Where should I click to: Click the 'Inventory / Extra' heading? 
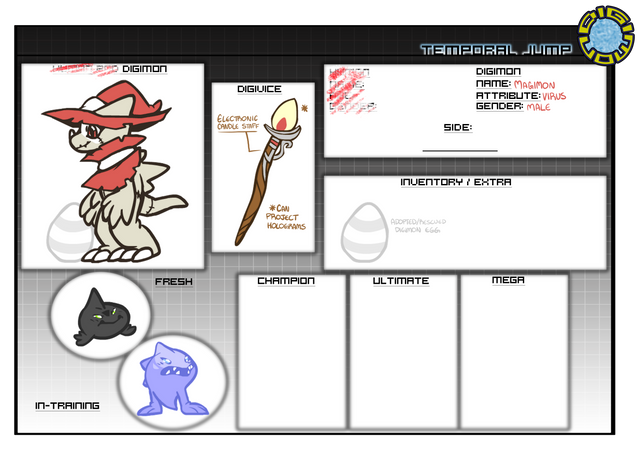[456, 182]
